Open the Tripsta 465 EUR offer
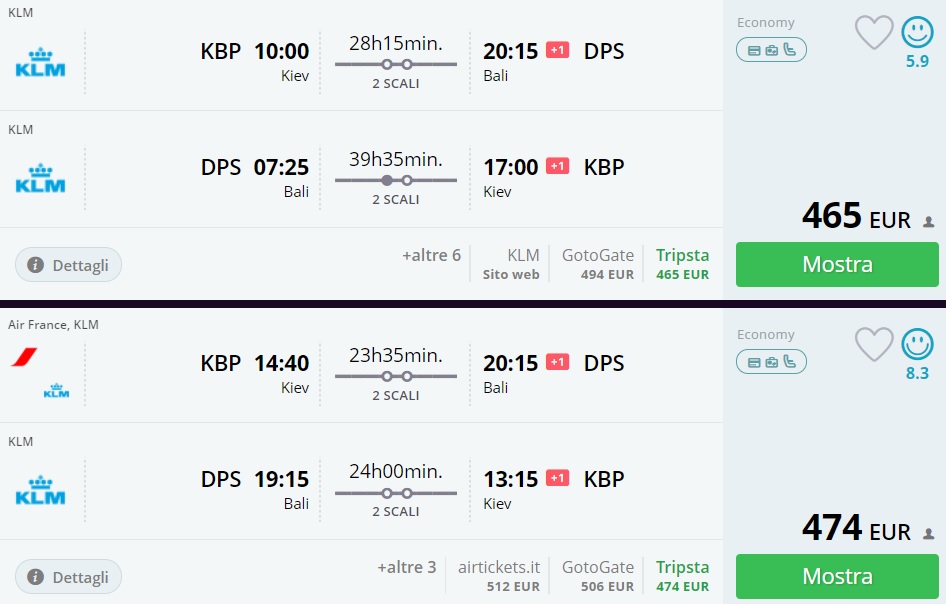The image size is (946, 604). pyautogui.click(x=682, y=264)
